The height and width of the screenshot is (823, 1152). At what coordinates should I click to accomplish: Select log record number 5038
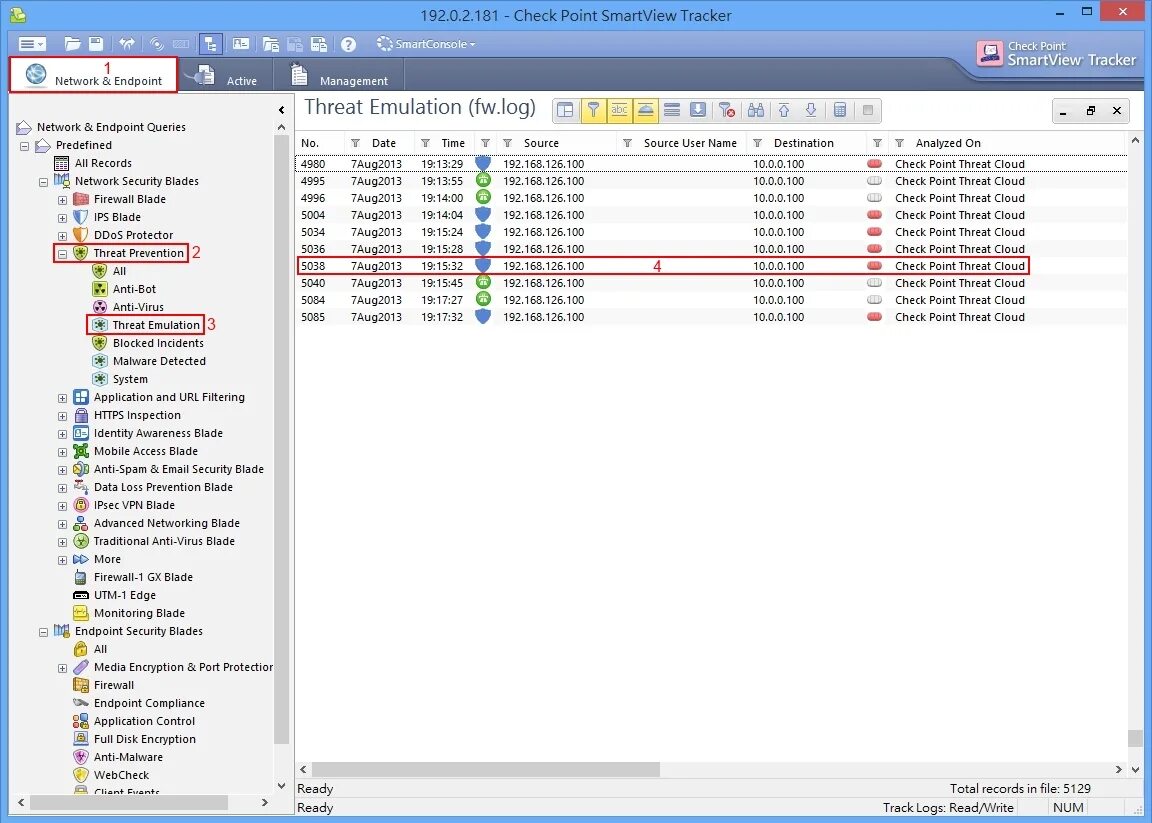(x=663, y=266)
